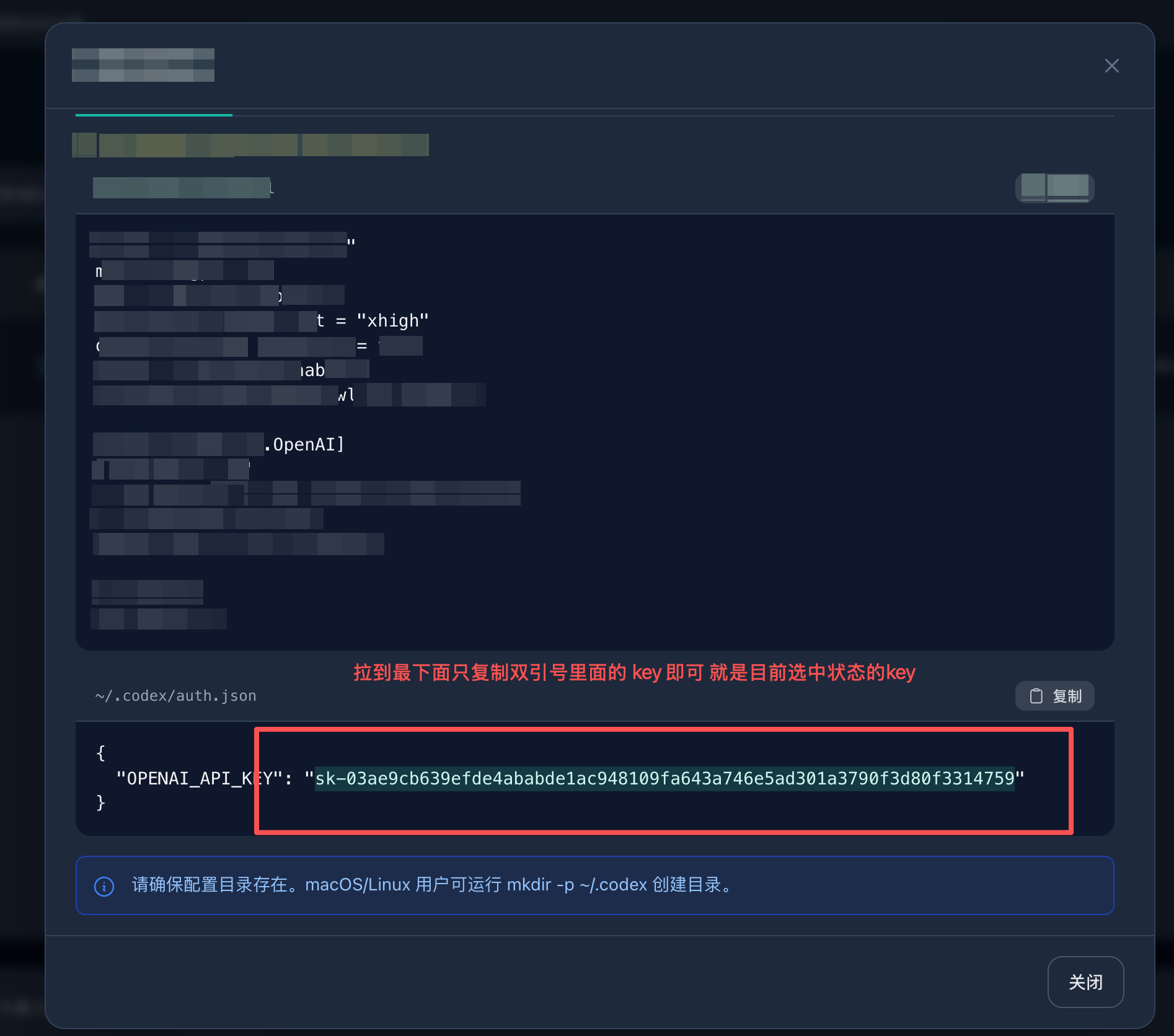Click the ~/.codex/auth.json file path label

point(175,696)
